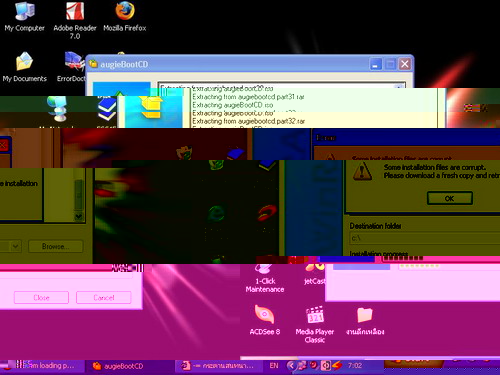Launch the Mozilla Firefox desktop icon
The image size is (500, 375).
[x=125, y=17]
